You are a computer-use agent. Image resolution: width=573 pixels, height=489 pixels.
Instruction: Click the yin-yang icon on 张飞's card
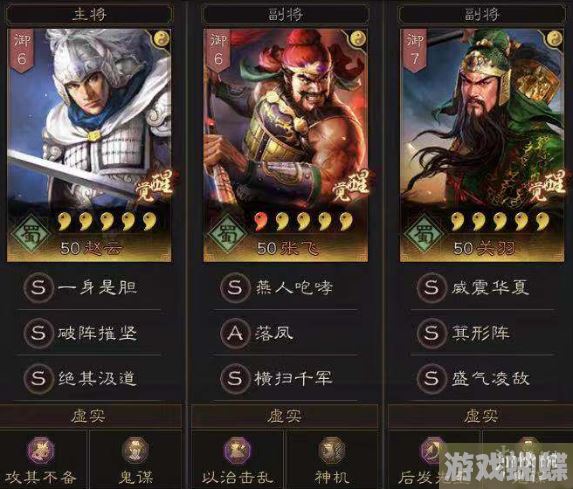point(358,38)
